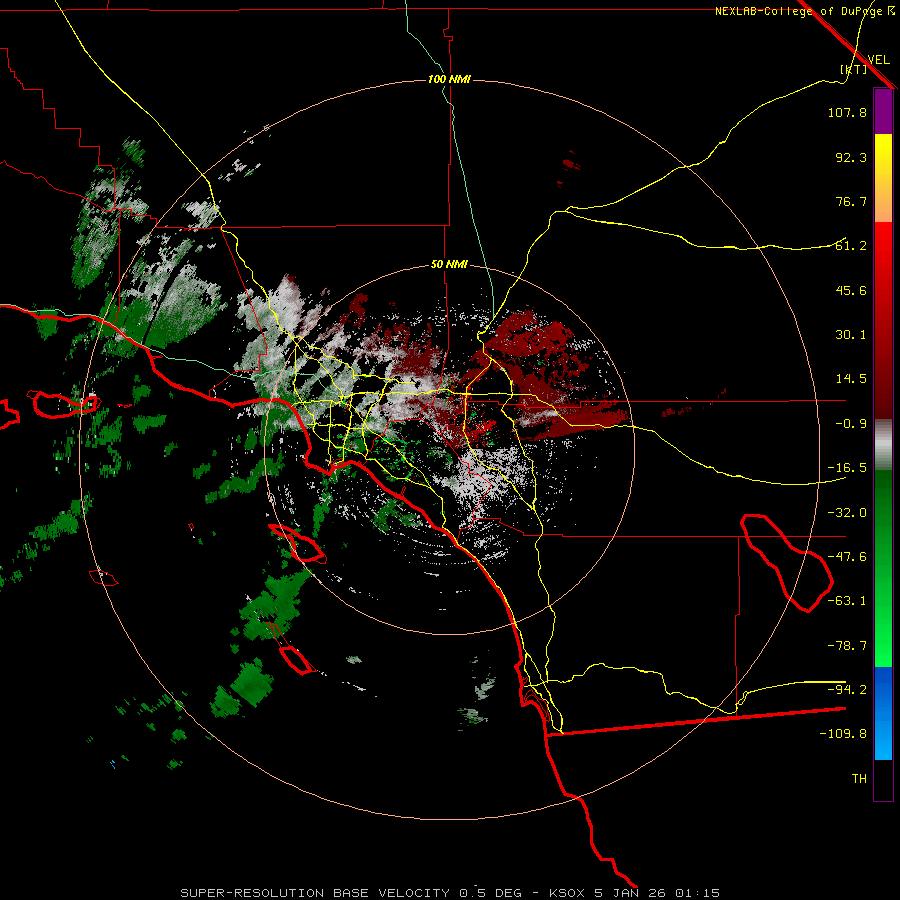Pick the gray near-zero segment of the color bar
This screenshot has width=900, height=900.
[x=883, y=445]
